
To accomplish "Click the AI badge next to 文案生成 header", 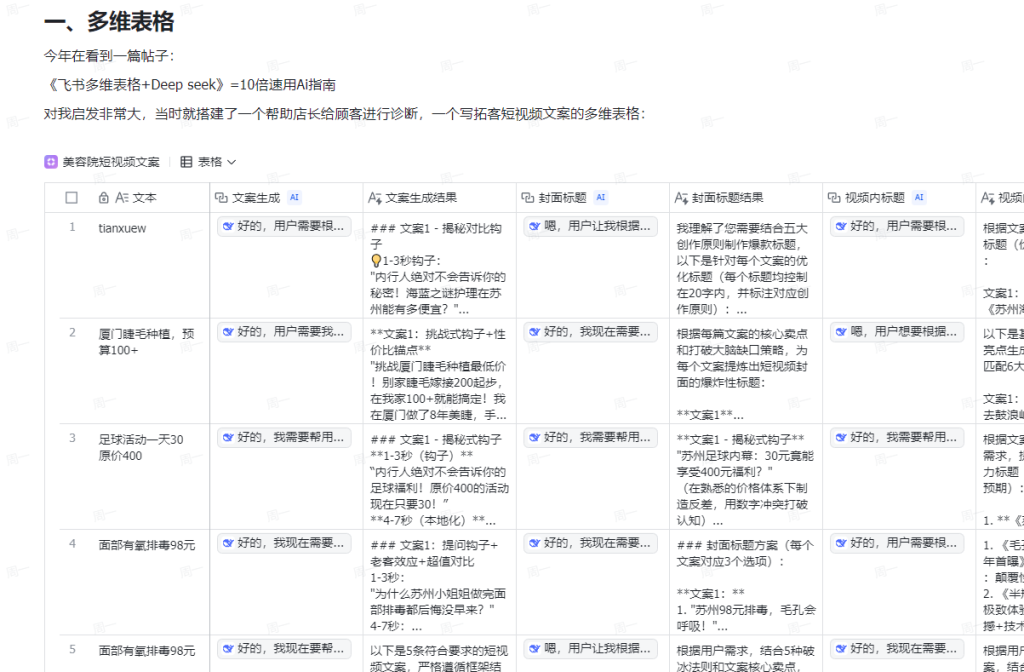I will 294,198.
